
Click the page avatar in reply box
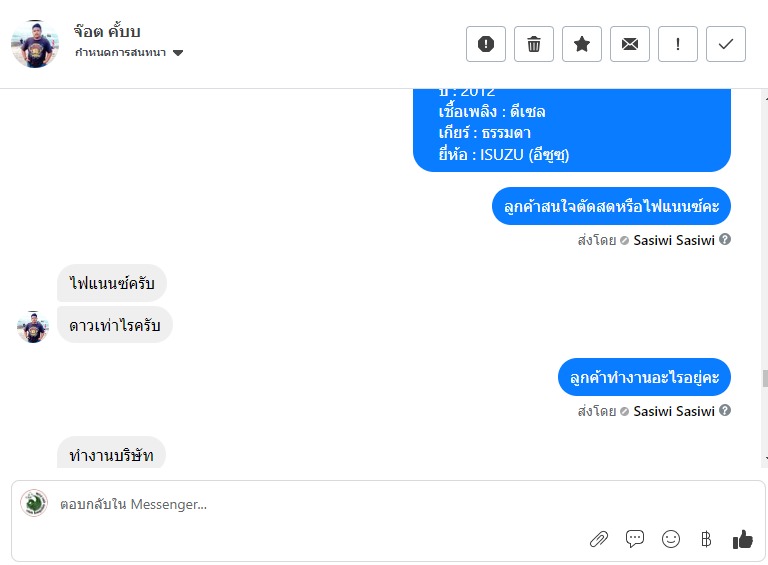(x=34, y=503)
